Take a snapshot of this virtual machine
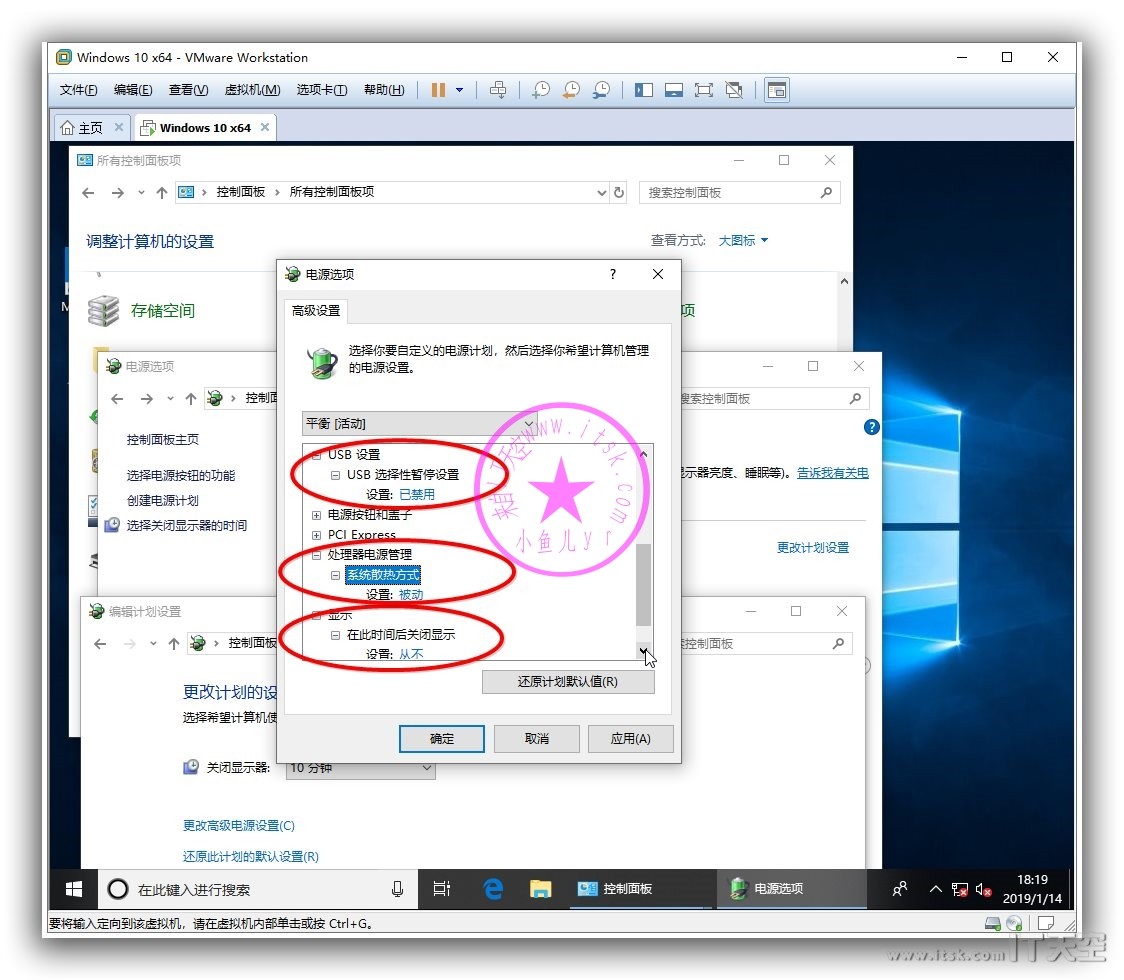The image size is (1124, 980). [x=540, y=90]
